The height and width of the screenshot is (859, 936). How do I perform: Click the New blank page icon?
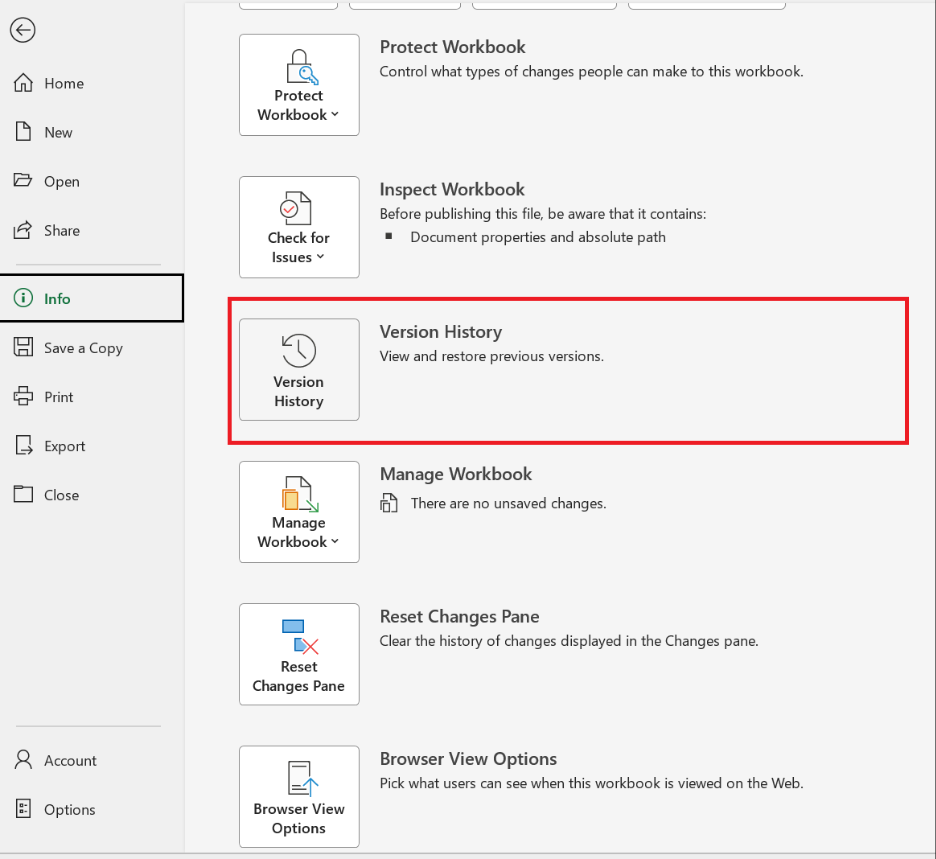point(23,132)
